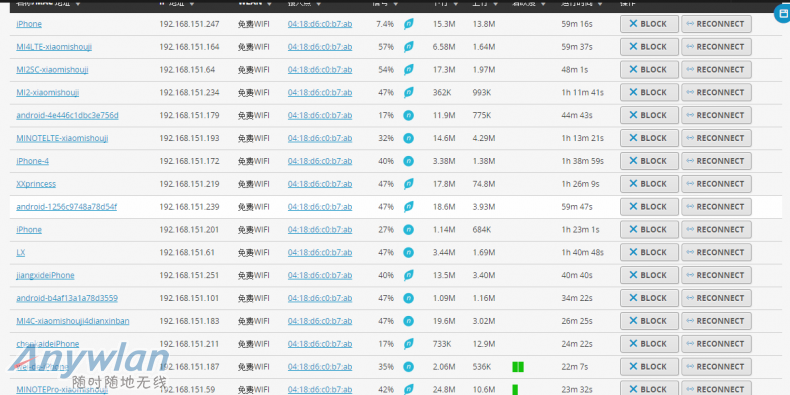Click the signal icon for XXprincess
This screenshot has height=395, width=790.
409,184
